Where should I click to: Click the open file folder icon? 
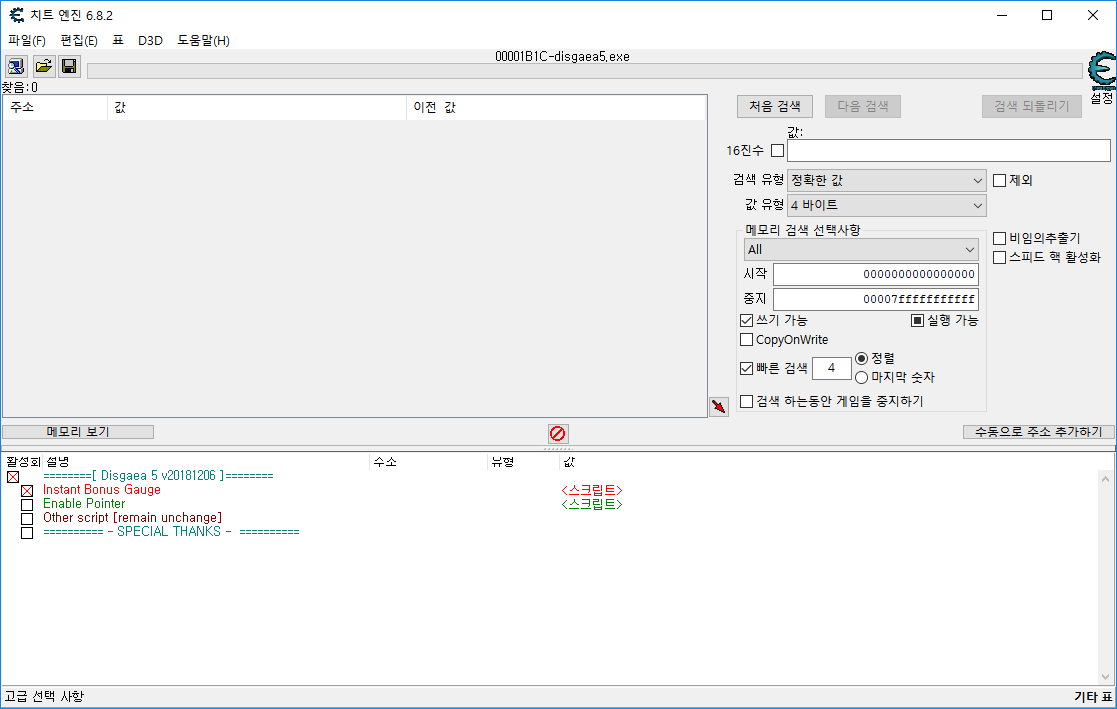(43, 67)
